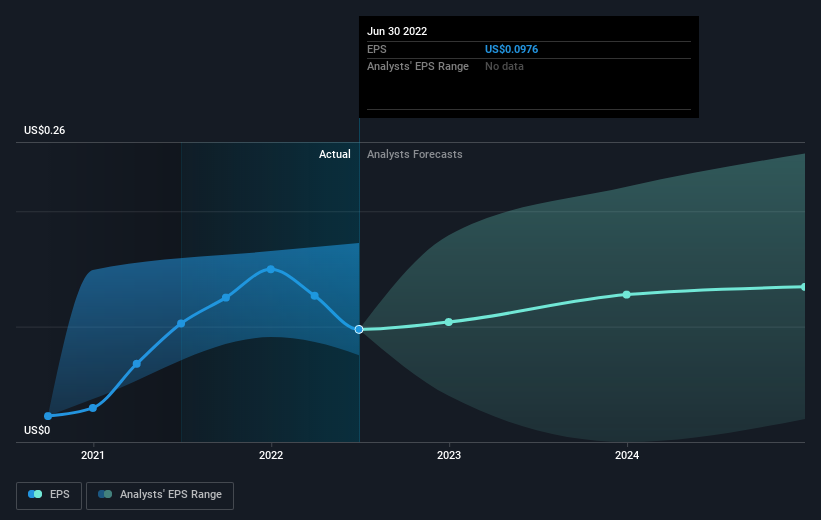
Task: Select EPS point just before the 2022 peak
Action: (226, 297)
